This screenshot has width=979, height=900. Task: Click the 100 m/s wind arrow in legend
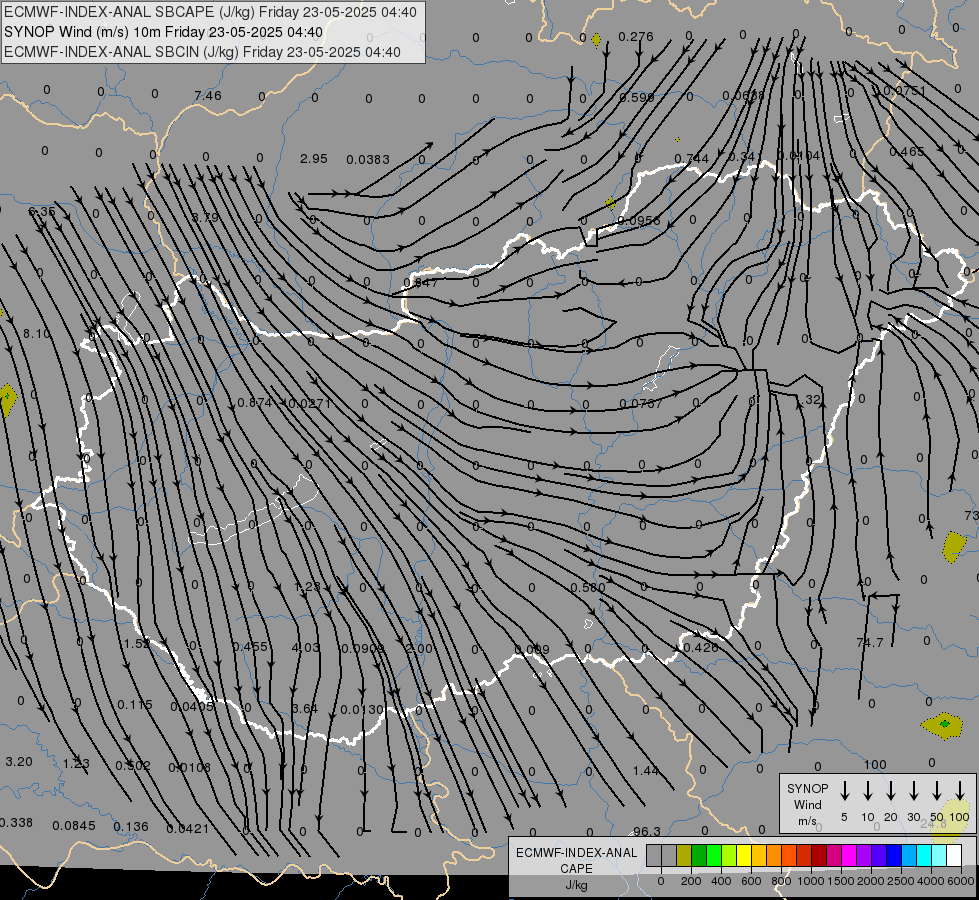coord(960,791)
